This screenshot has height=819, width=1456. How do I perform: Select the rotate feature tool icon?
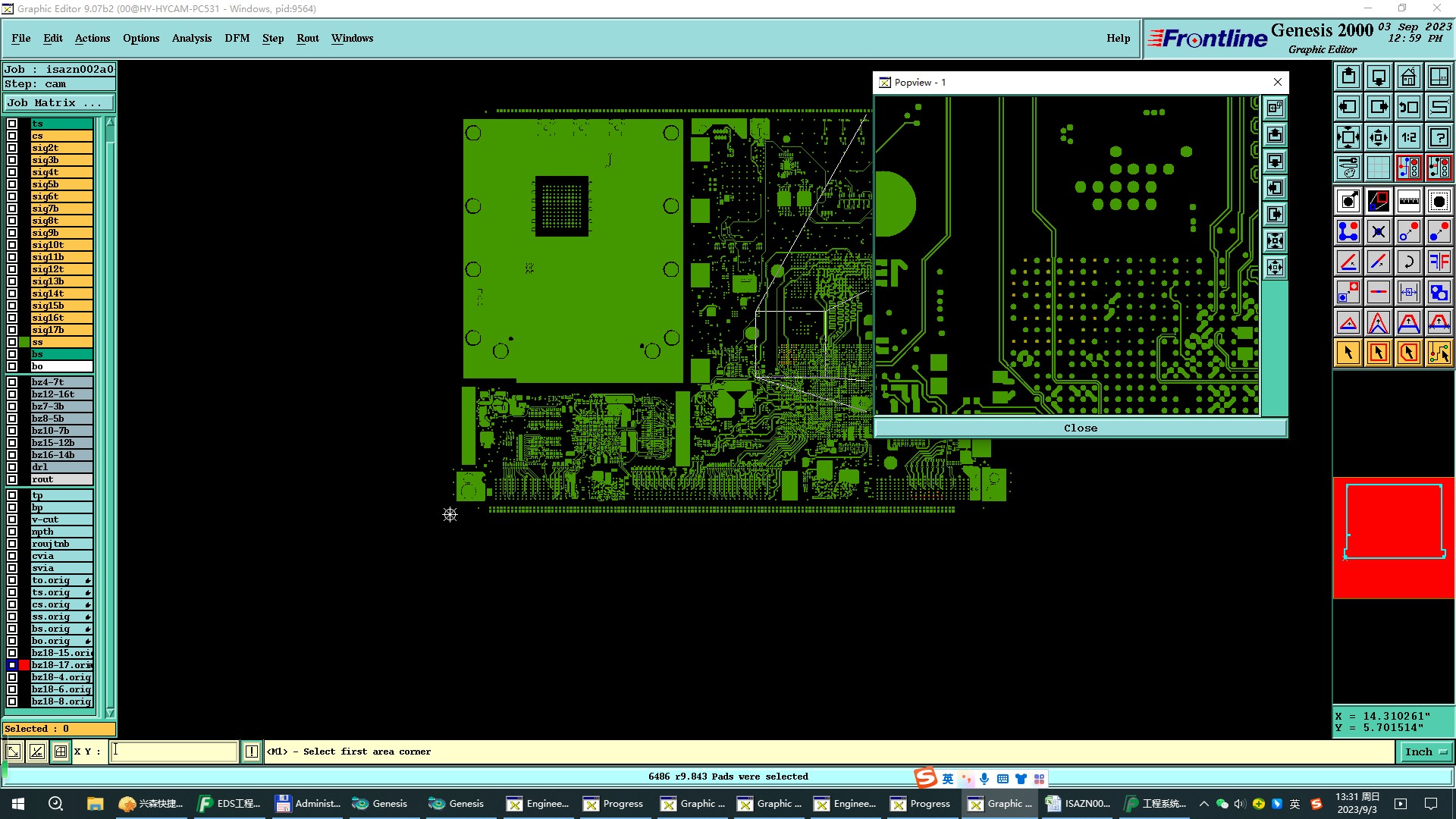click(1408, 262)
